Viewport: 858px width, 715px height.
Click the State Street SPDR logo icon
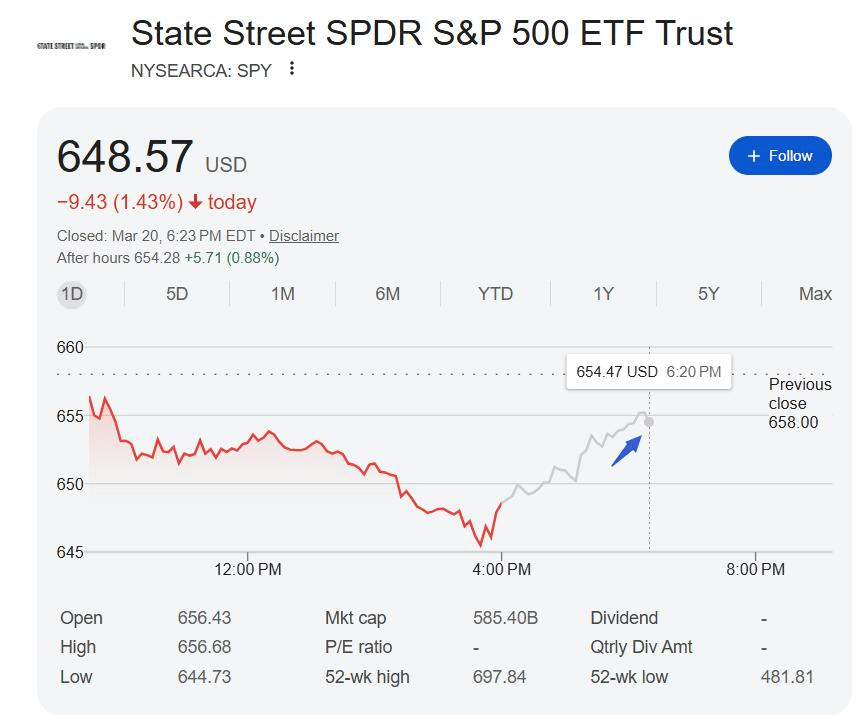71,46
